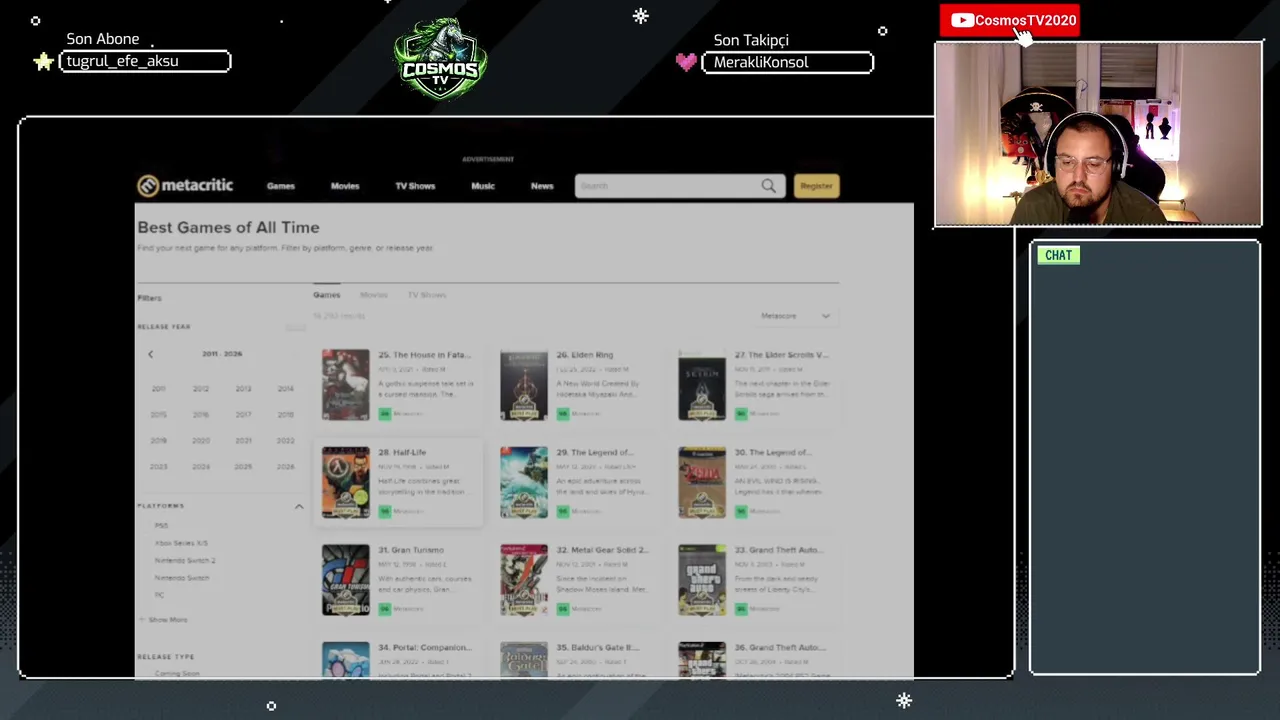Open Games in the metacritic navigation bar
Viewport: 1280px width, 720px height.
click(281, 186)
